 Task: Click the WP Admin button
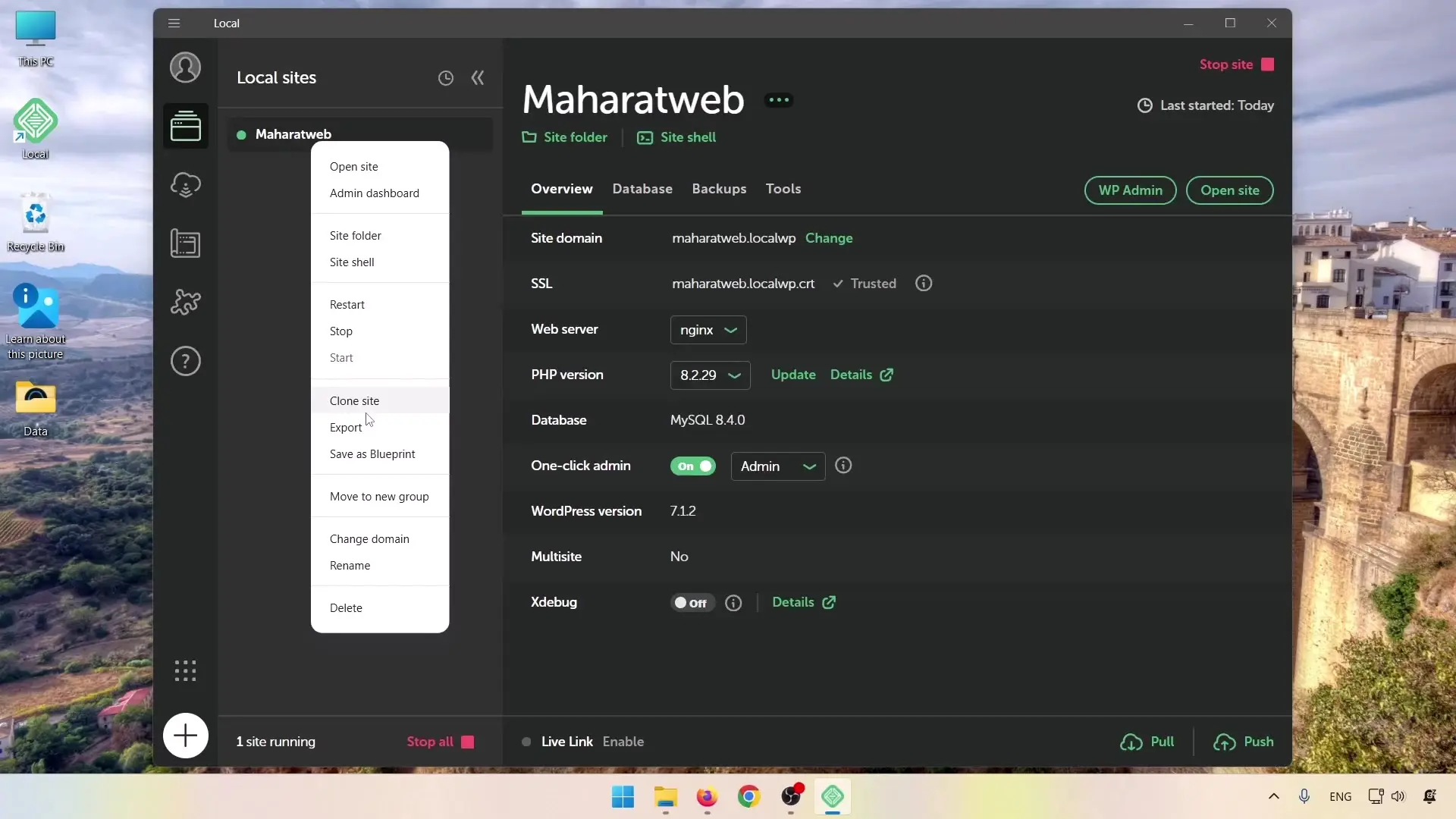click(1130, 190)
